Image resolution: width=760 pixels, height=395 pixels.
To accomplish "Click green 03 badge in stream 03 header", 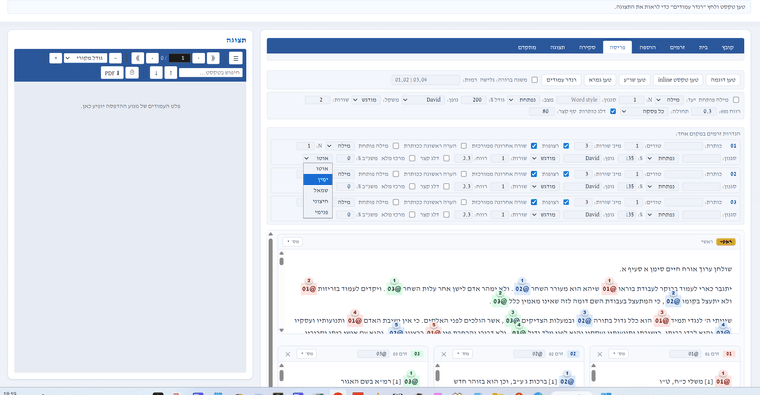I will click(417, 354).
